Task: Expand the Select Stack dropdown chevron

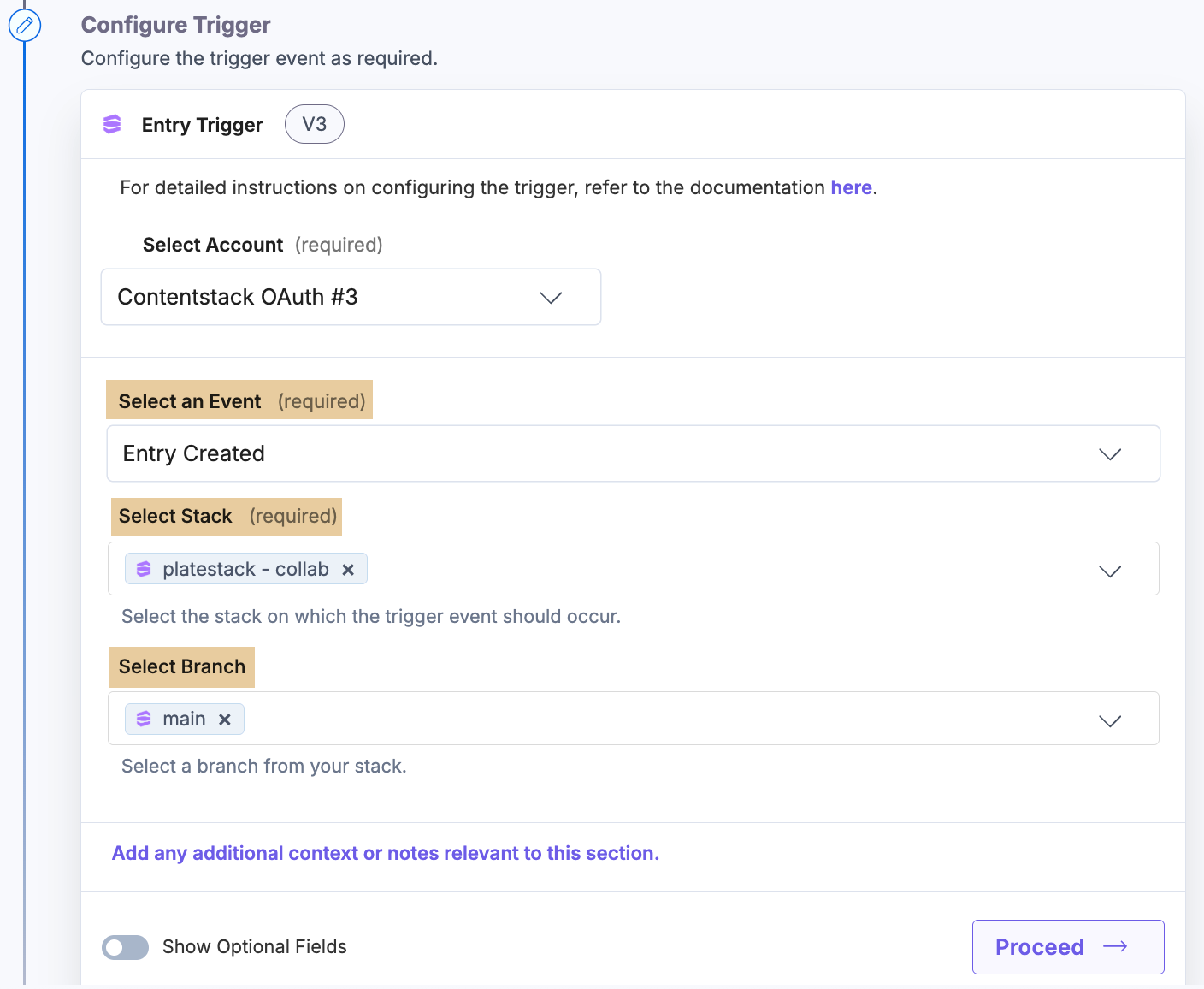Action: (1109, 571)
